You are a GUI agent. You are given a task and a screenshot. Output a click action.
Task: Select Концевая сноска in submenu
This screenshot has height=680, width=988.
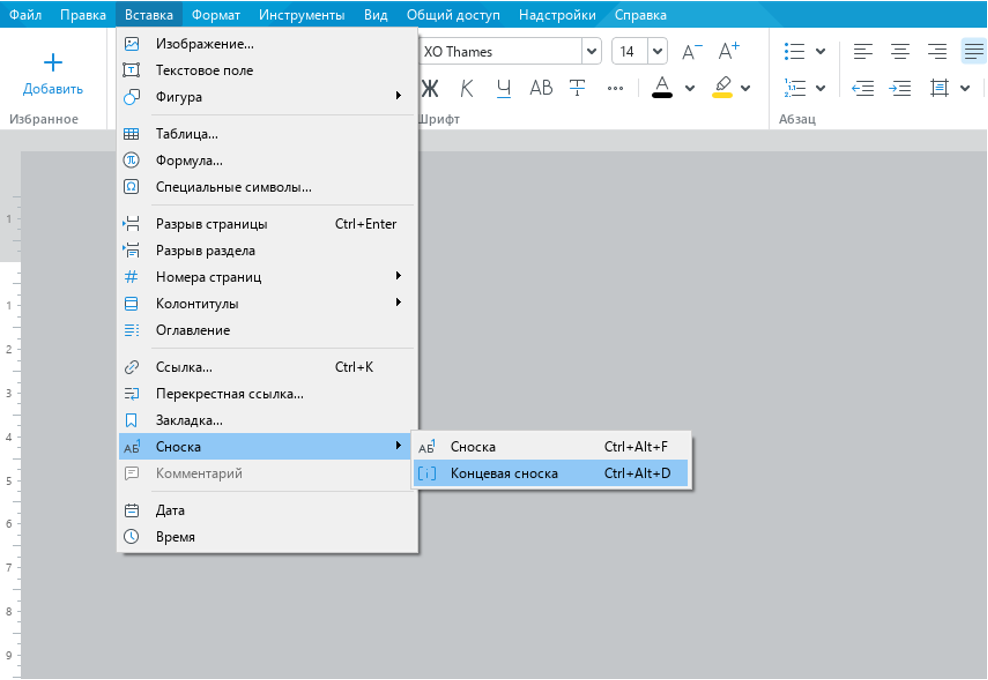click(551, 473)
